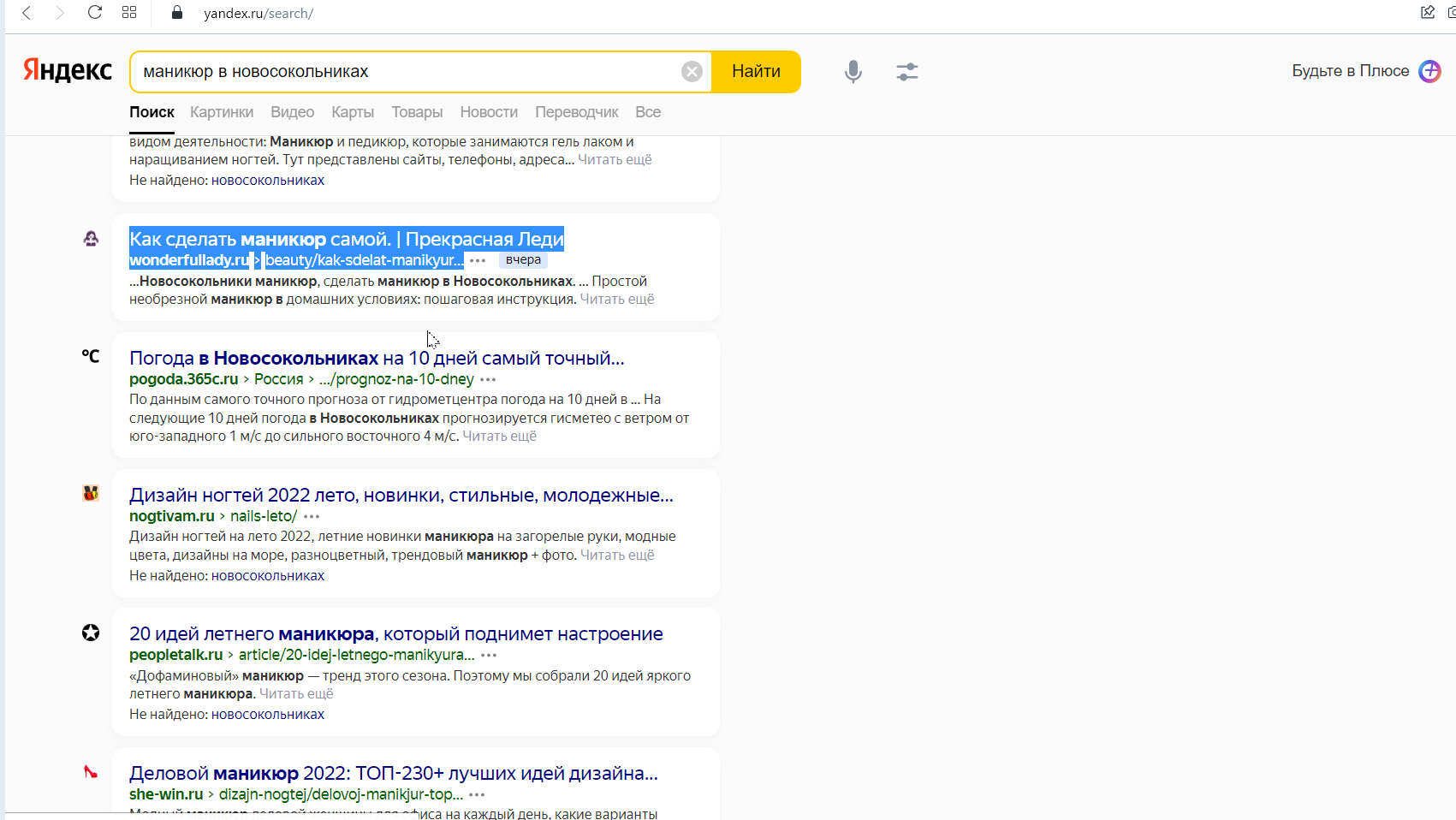Click wonderfullady.ru domain link
This screenshot has width=1456, height=820.
190,260
